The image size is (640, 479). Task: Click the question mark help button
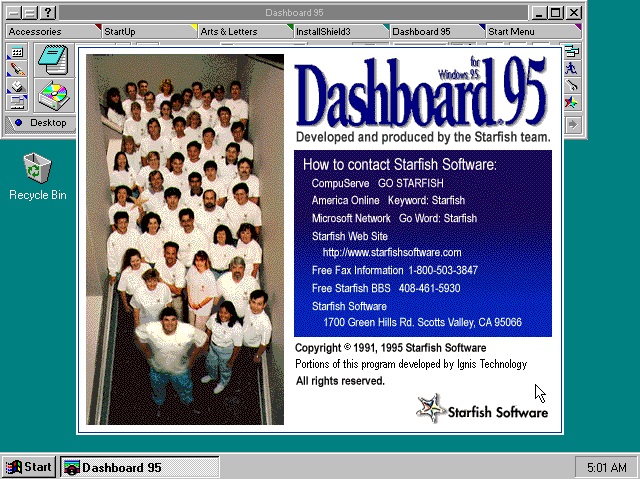(48, 13)
